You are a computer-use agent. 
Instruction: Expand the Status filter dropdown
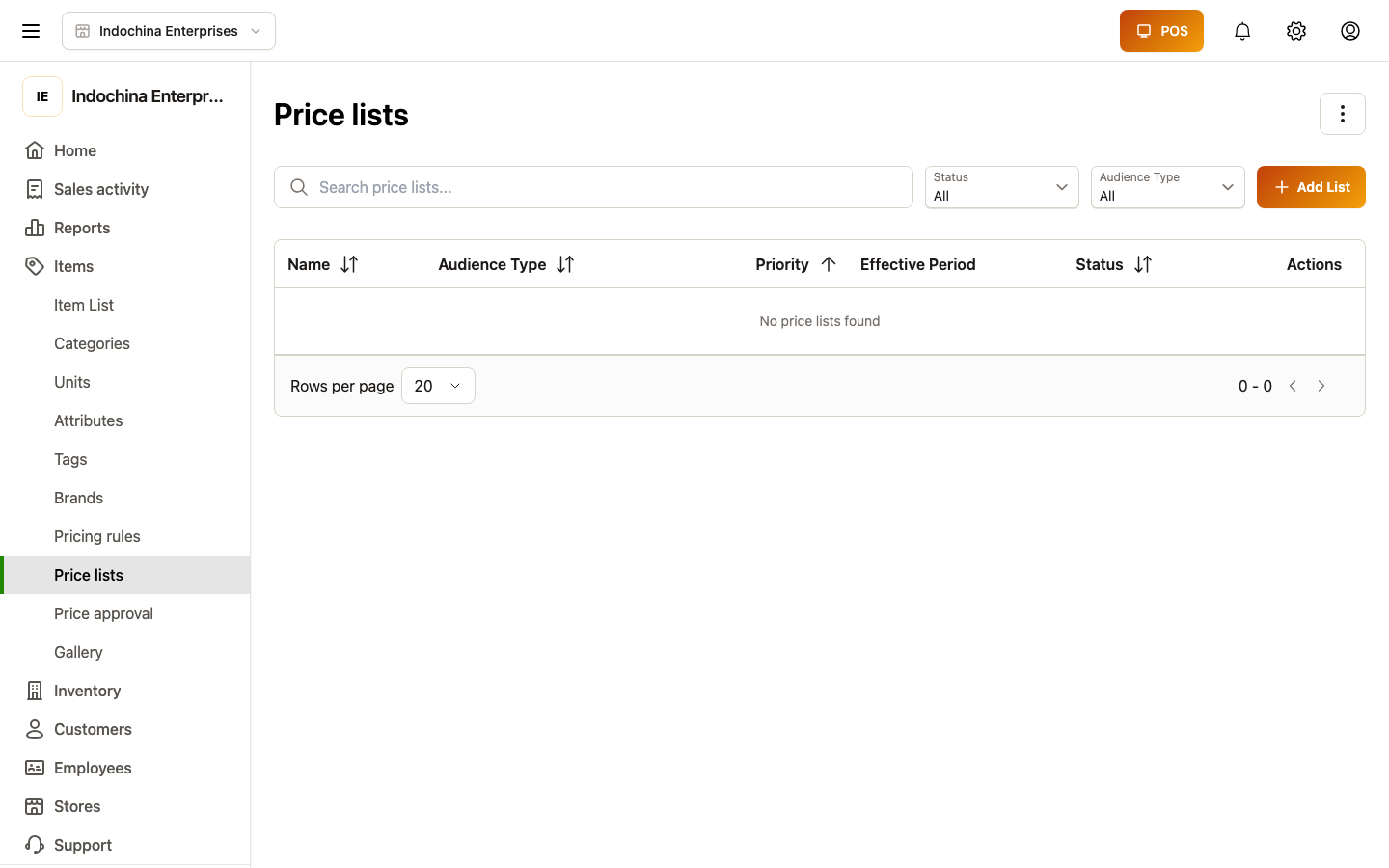click(x=1002, y=187)
